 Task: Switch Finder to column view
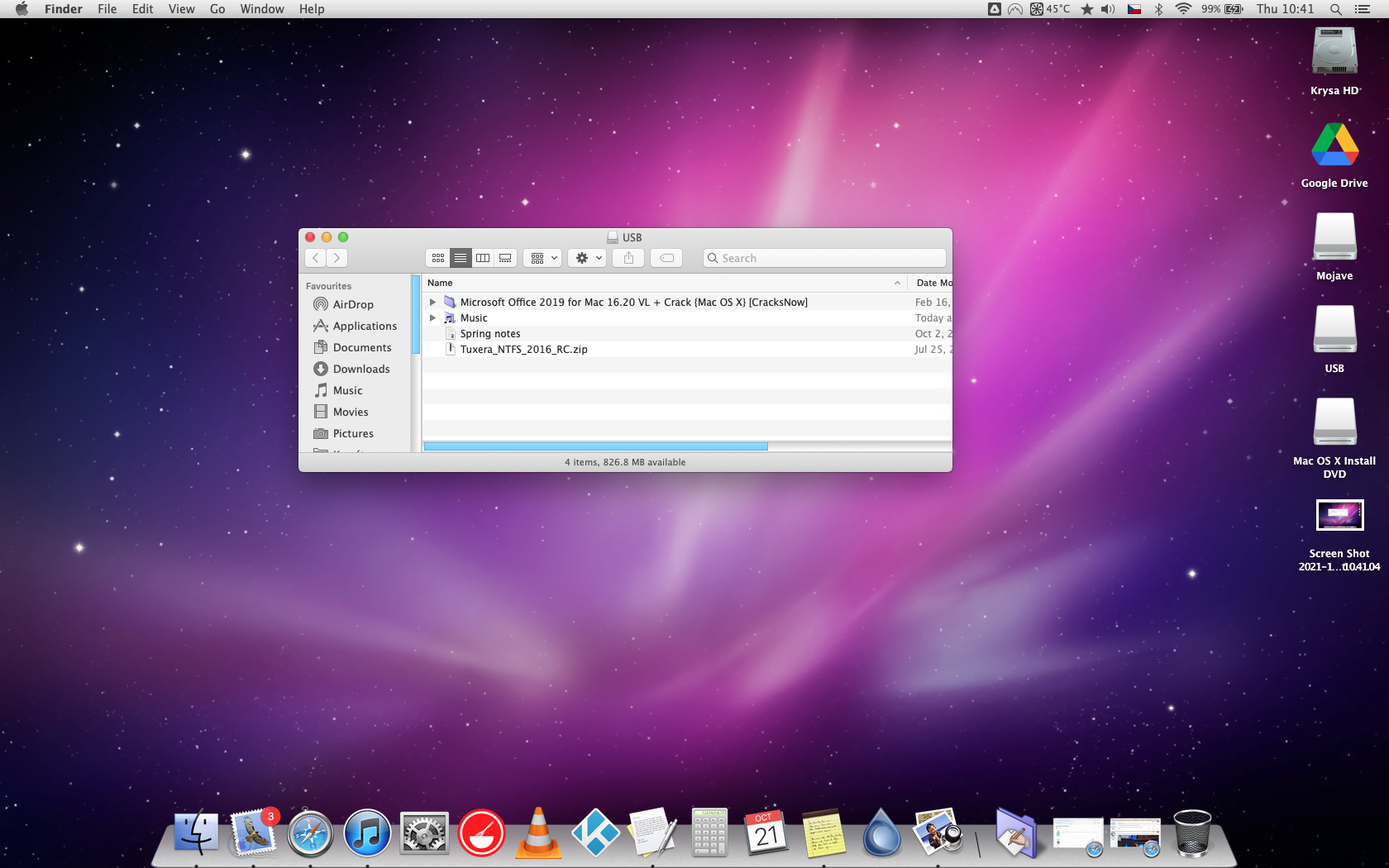pyautogui.click(x=483, y=258)
